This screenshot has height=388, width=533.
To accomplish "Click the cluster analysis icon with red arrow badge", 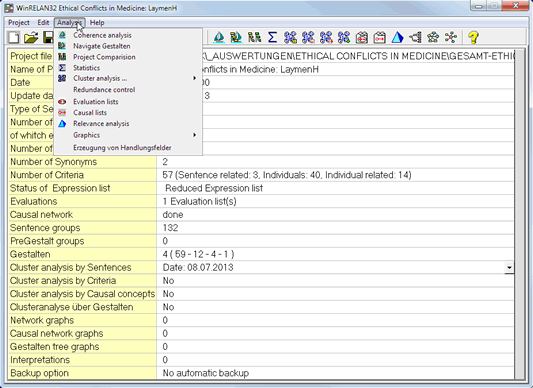I will coord(326,37).
